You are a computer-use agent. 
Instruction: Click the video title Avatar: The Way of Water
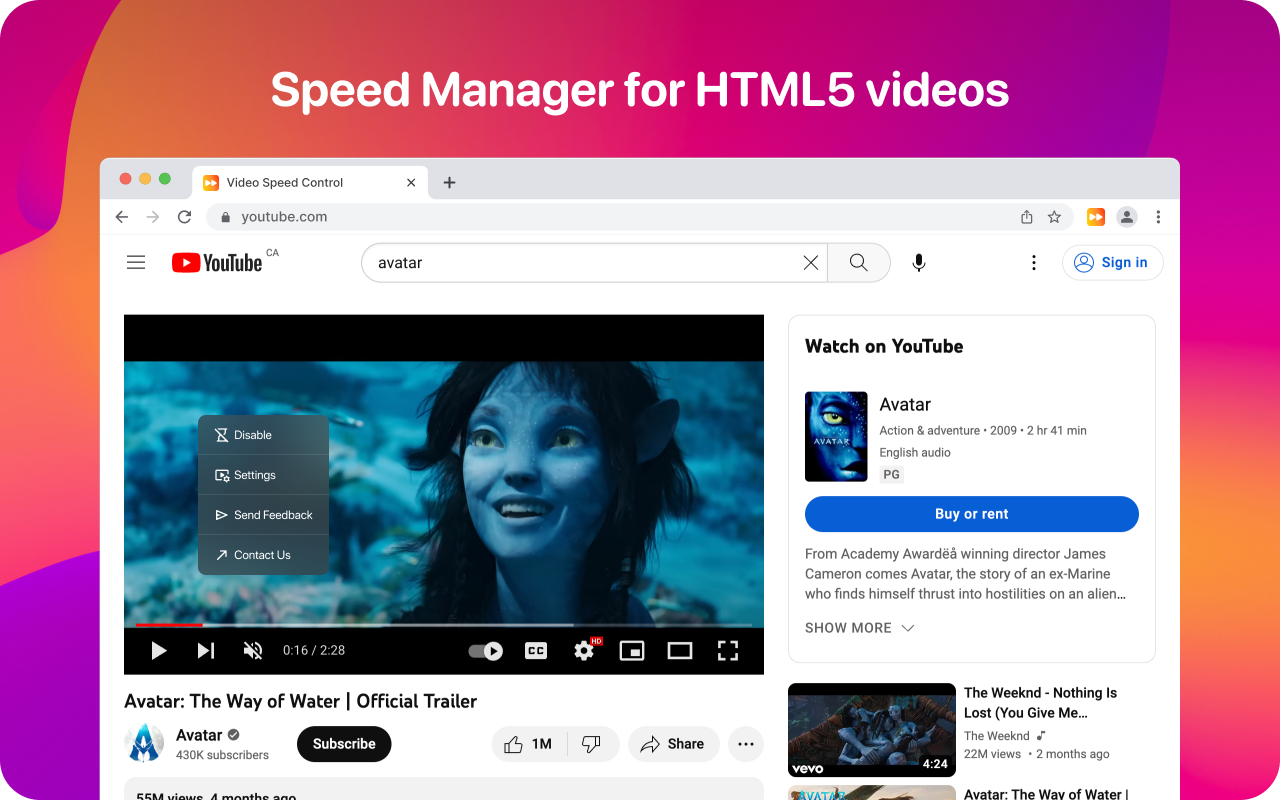point(300,701)
